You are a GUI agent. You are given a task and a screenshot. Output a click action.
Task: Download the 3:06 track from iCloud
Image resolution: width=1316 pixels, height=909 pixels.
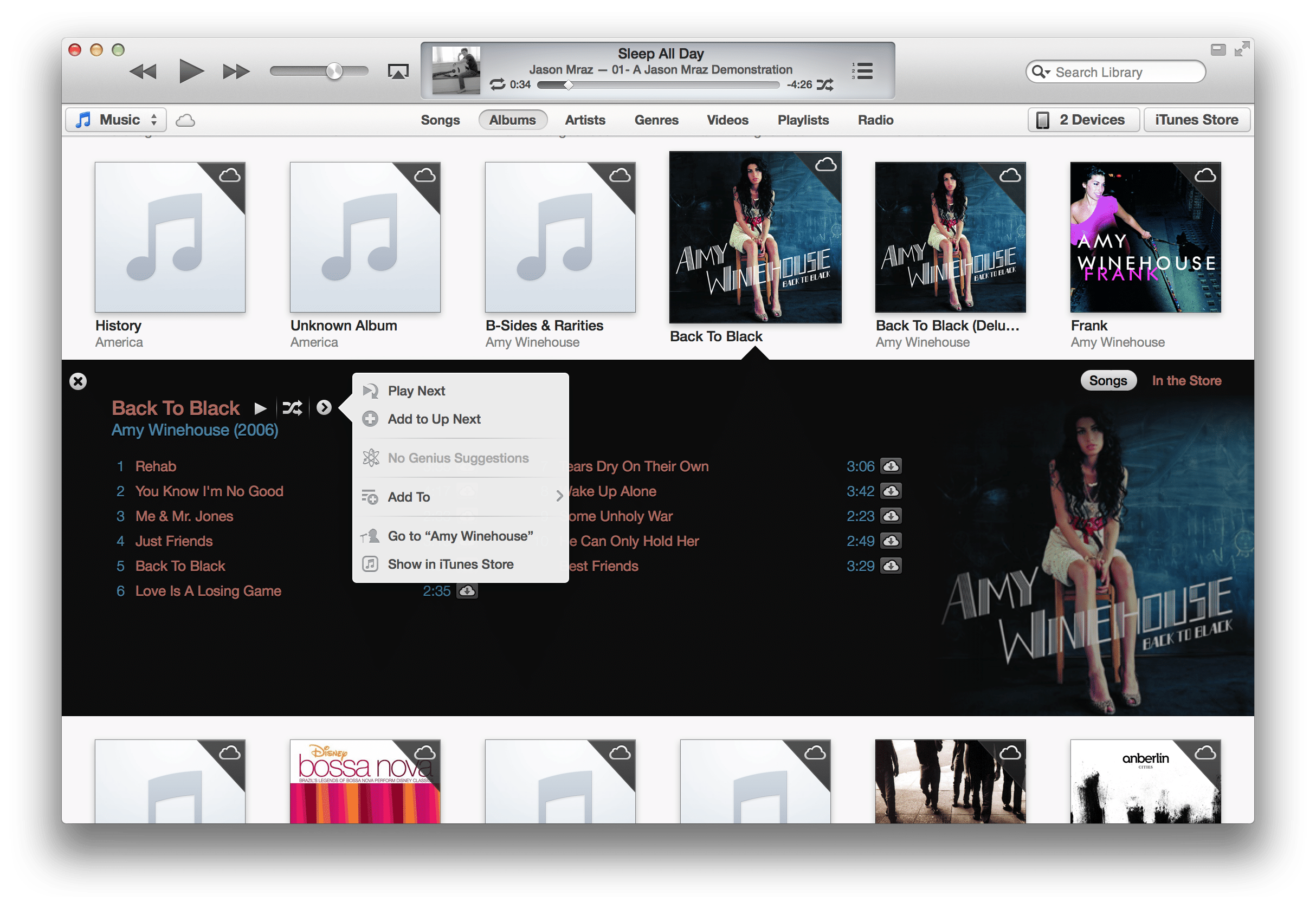(891, 467)
